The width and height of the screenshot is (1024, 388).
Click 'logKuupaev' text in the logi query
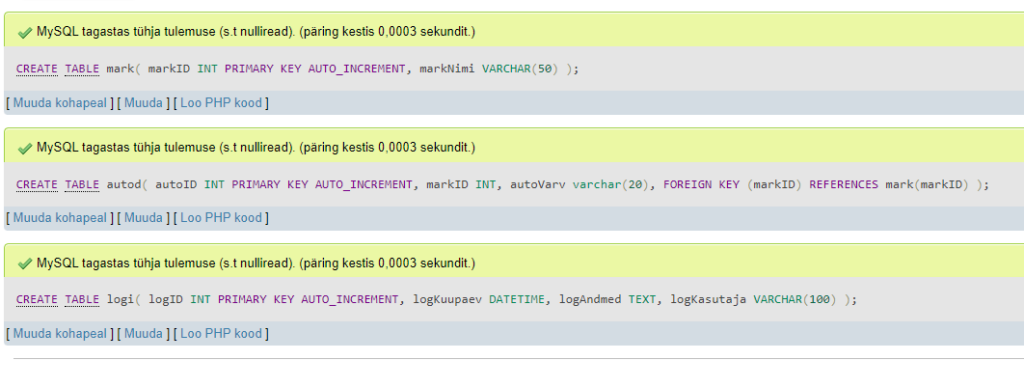click(447, 299)
